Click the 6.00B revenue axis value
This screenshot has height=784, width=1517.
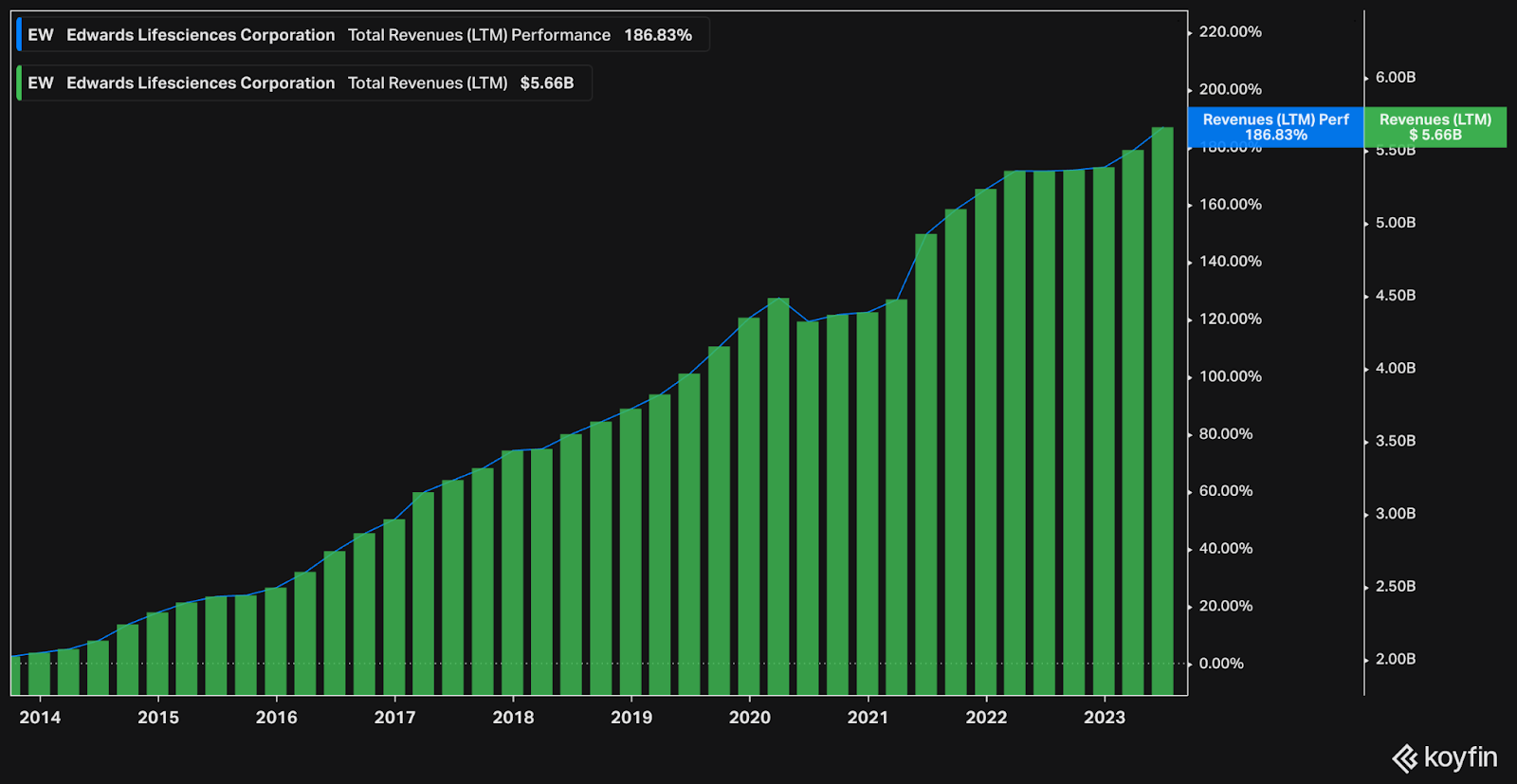pyautogui.click(x=1396, y=78)
